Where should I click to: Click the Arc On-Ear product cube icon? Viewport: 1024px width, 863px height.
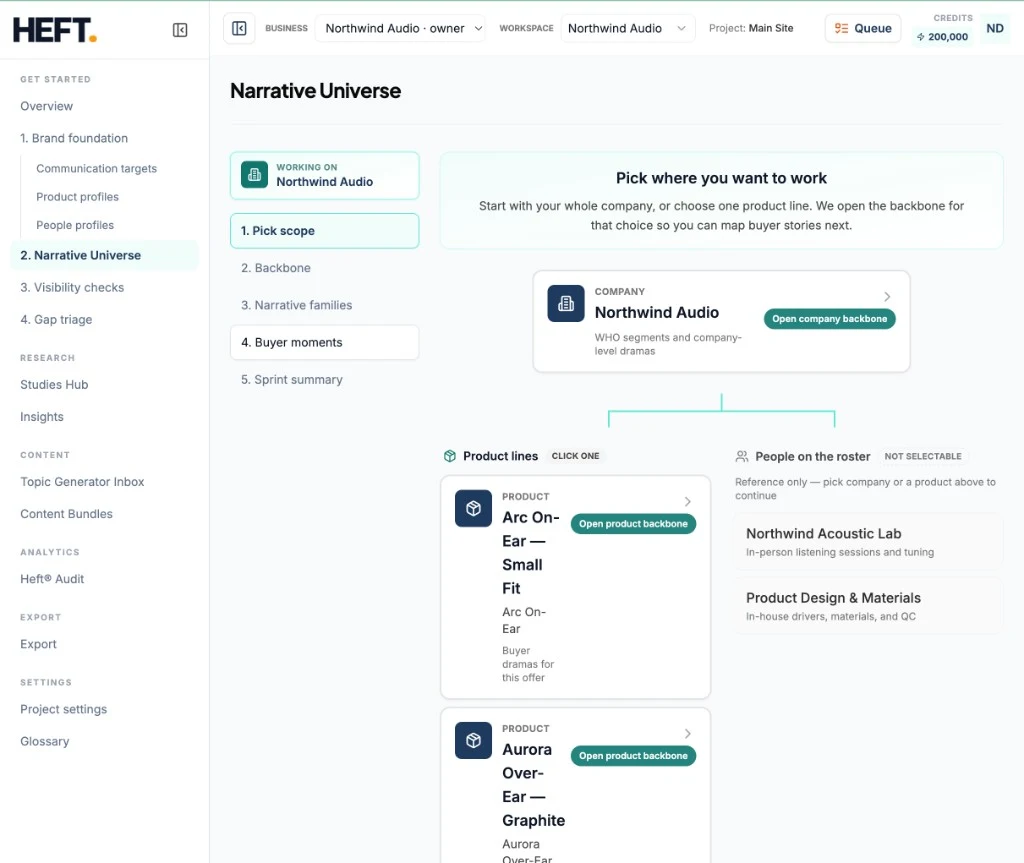[473, 508]
